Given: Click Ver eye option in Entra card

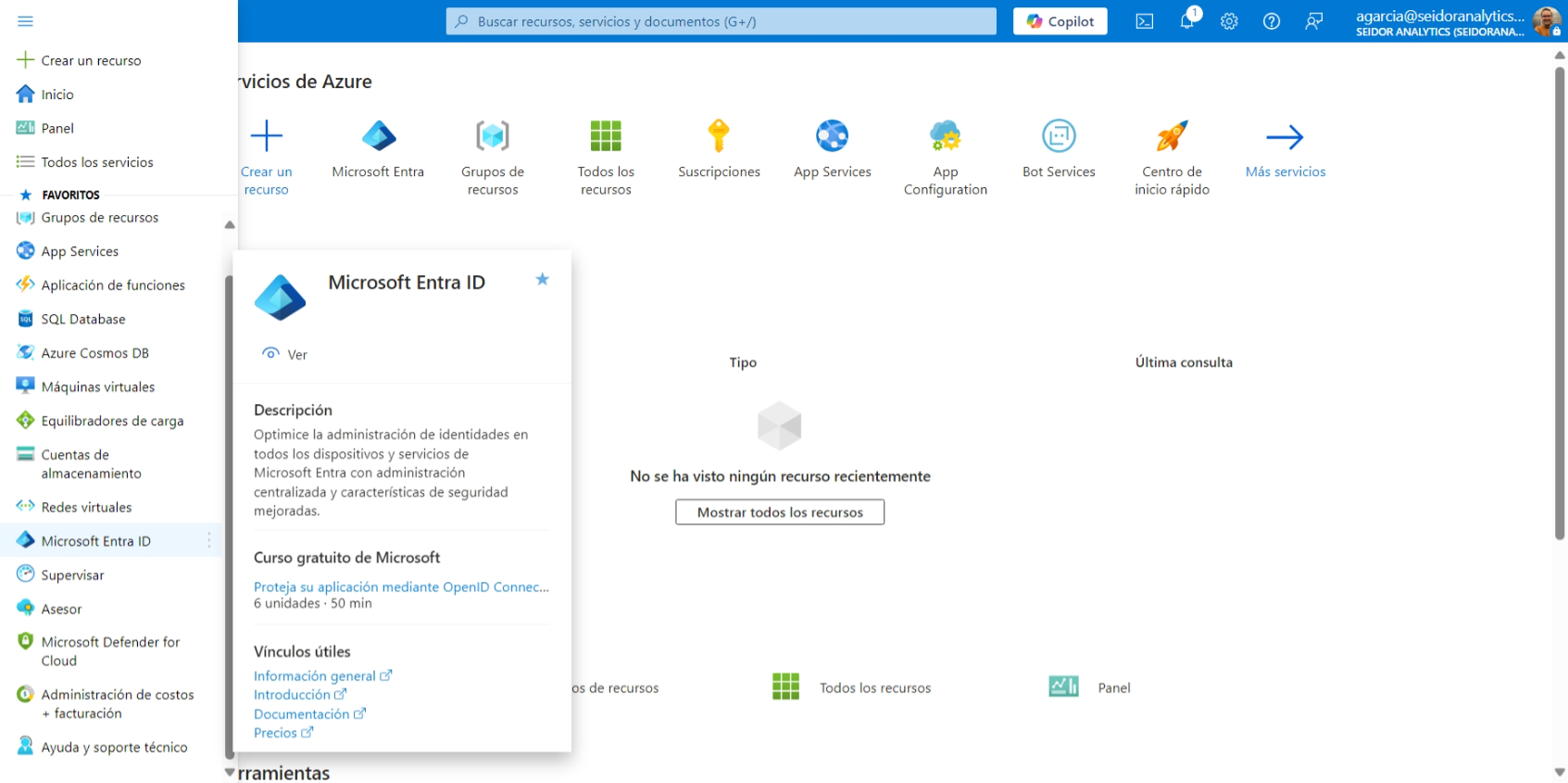Looking at the screenshot, I should 285,354.
